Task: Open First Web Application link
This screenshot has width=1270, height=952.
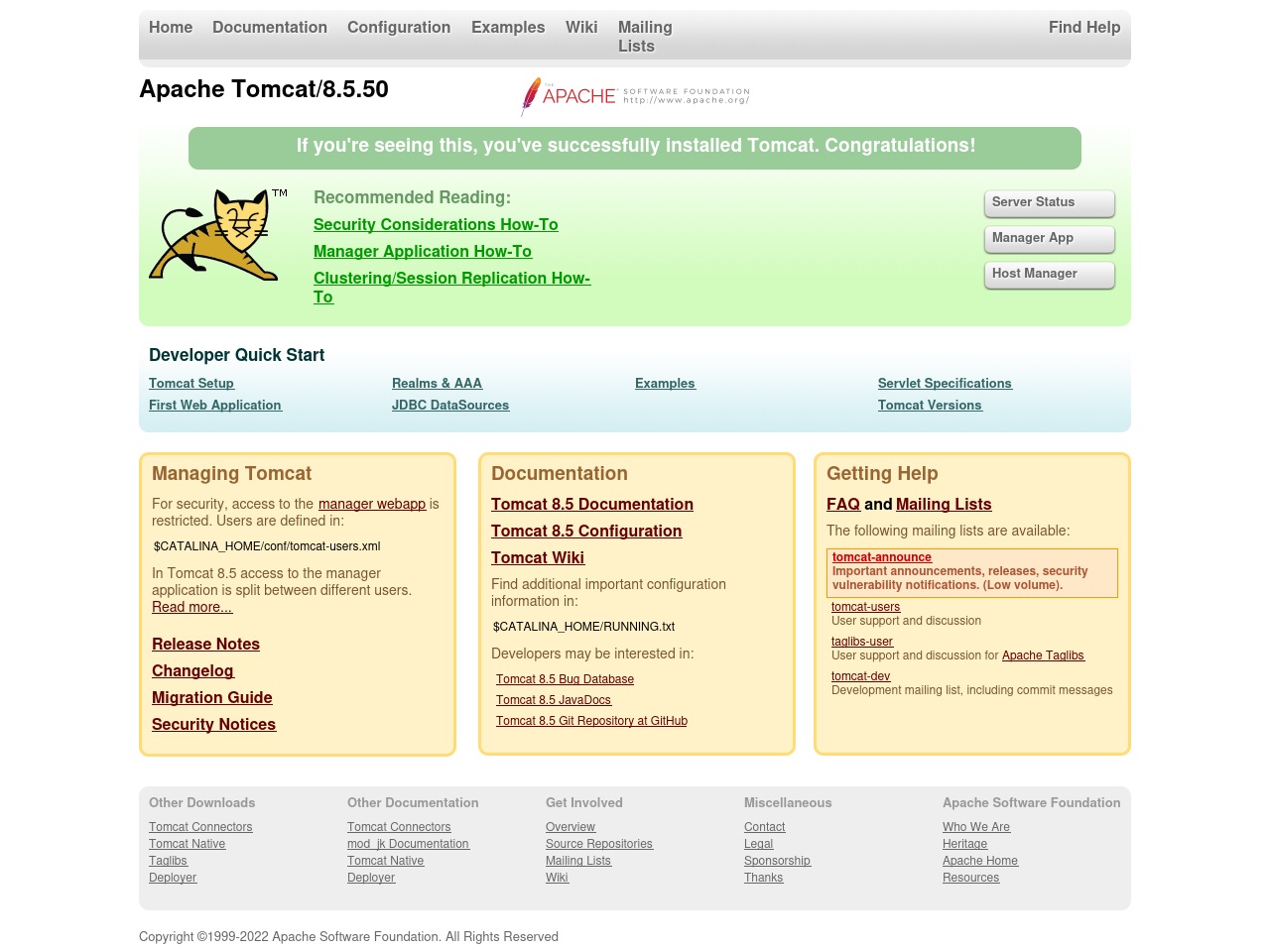Action: (215, 406)
